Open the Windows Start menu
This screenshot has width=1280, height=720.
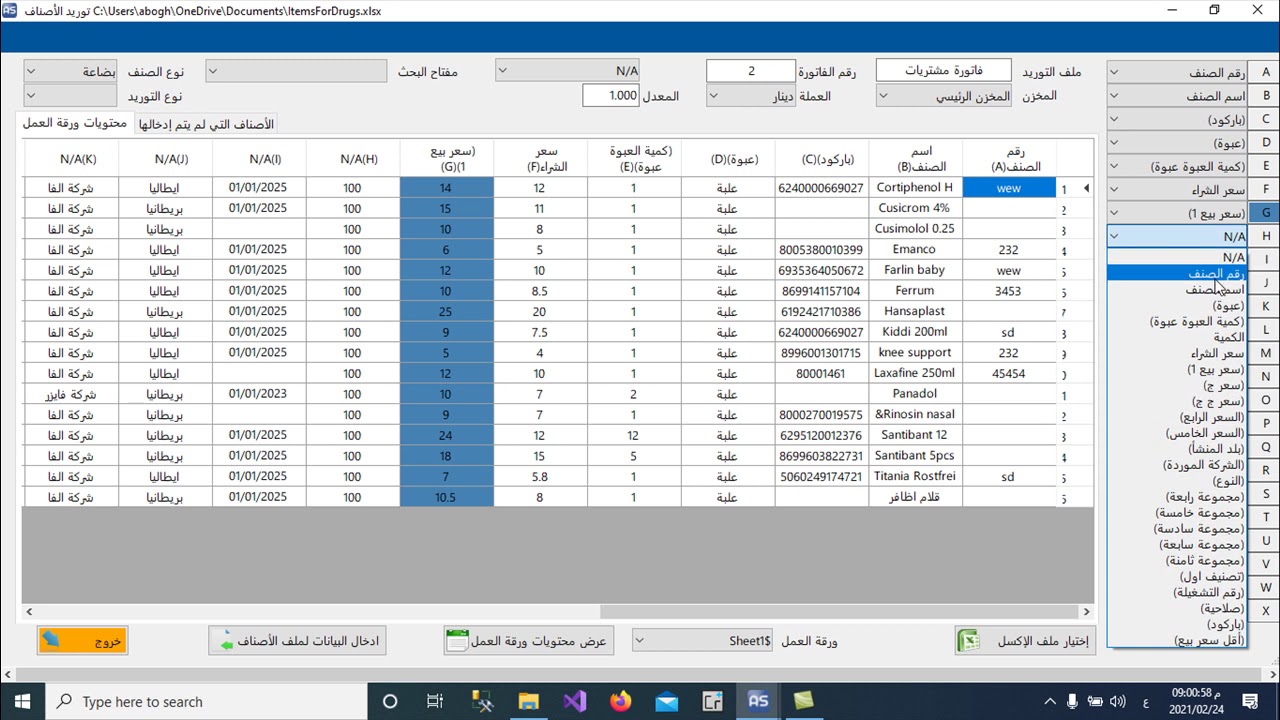[x=23, y=701]
